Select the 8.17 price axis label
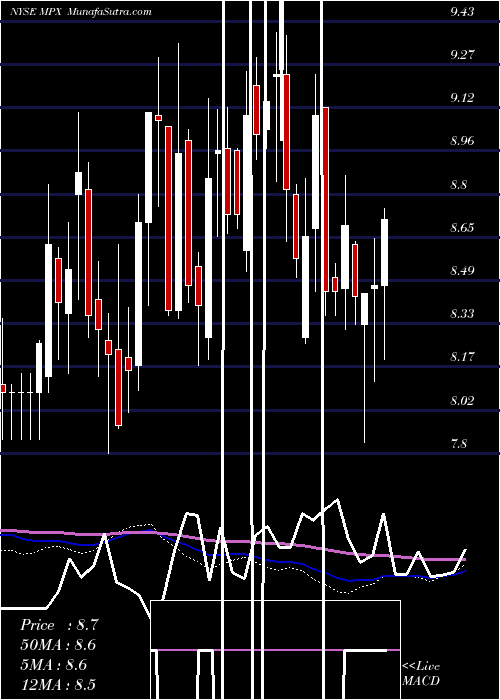 pyautogui.click(x=462, y=357)
